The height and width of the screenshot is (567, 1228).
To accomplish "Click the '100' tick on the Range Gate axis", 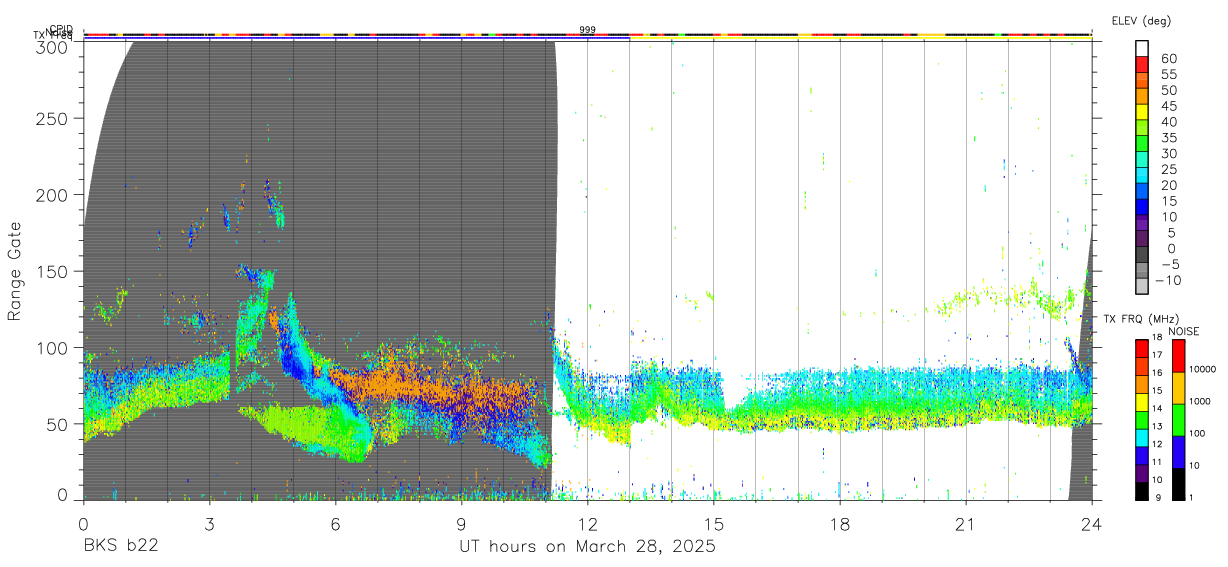I will (54, 347).
